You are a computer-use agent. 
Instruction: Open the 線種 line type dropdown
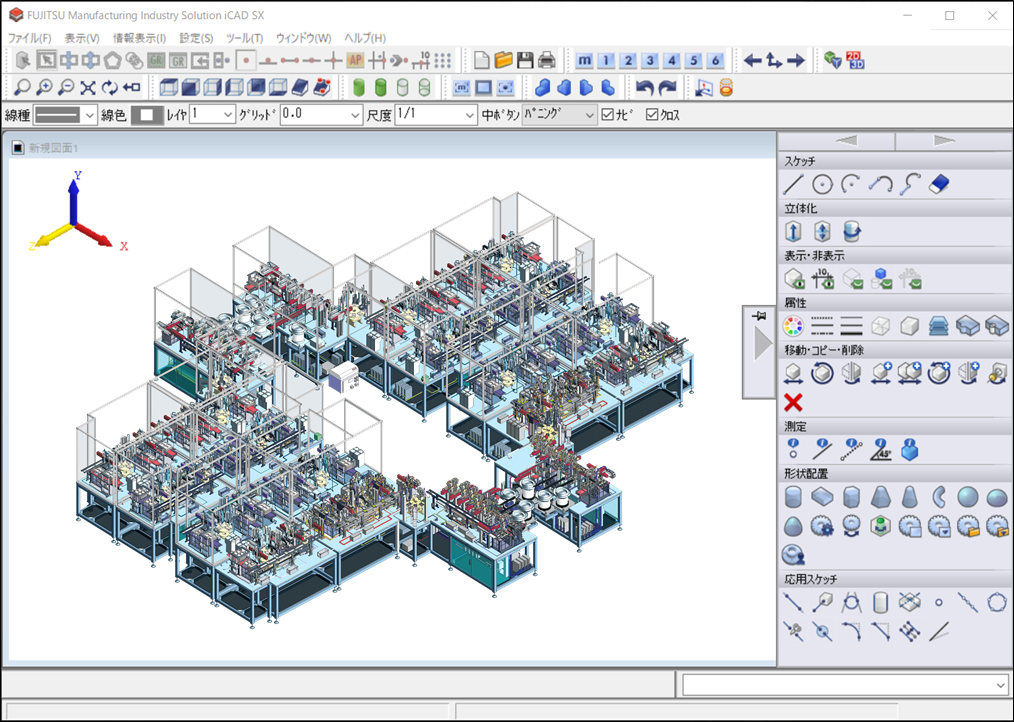point(89,115)
